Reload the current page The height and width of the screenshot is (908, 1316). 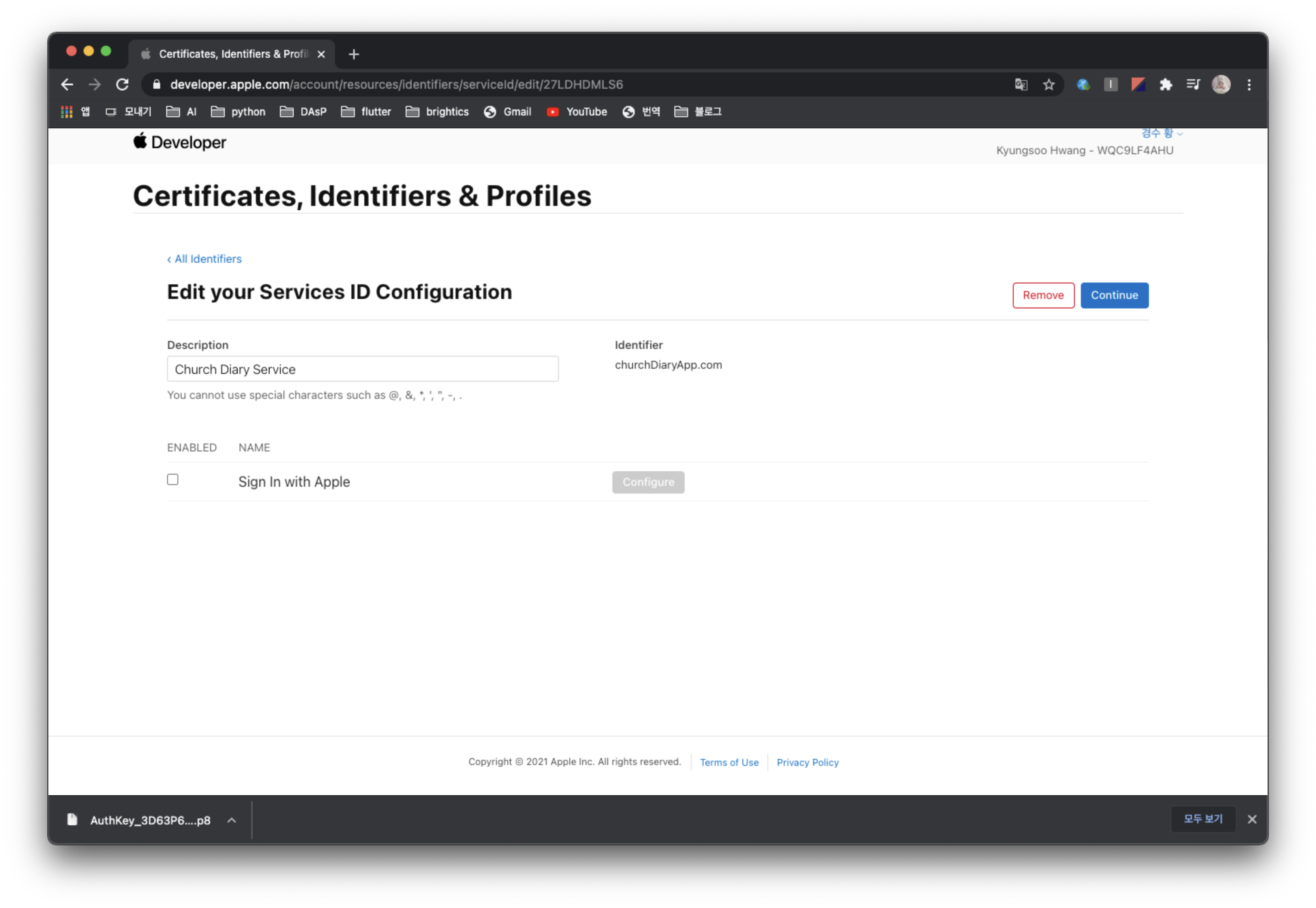(x=122, y=85)
